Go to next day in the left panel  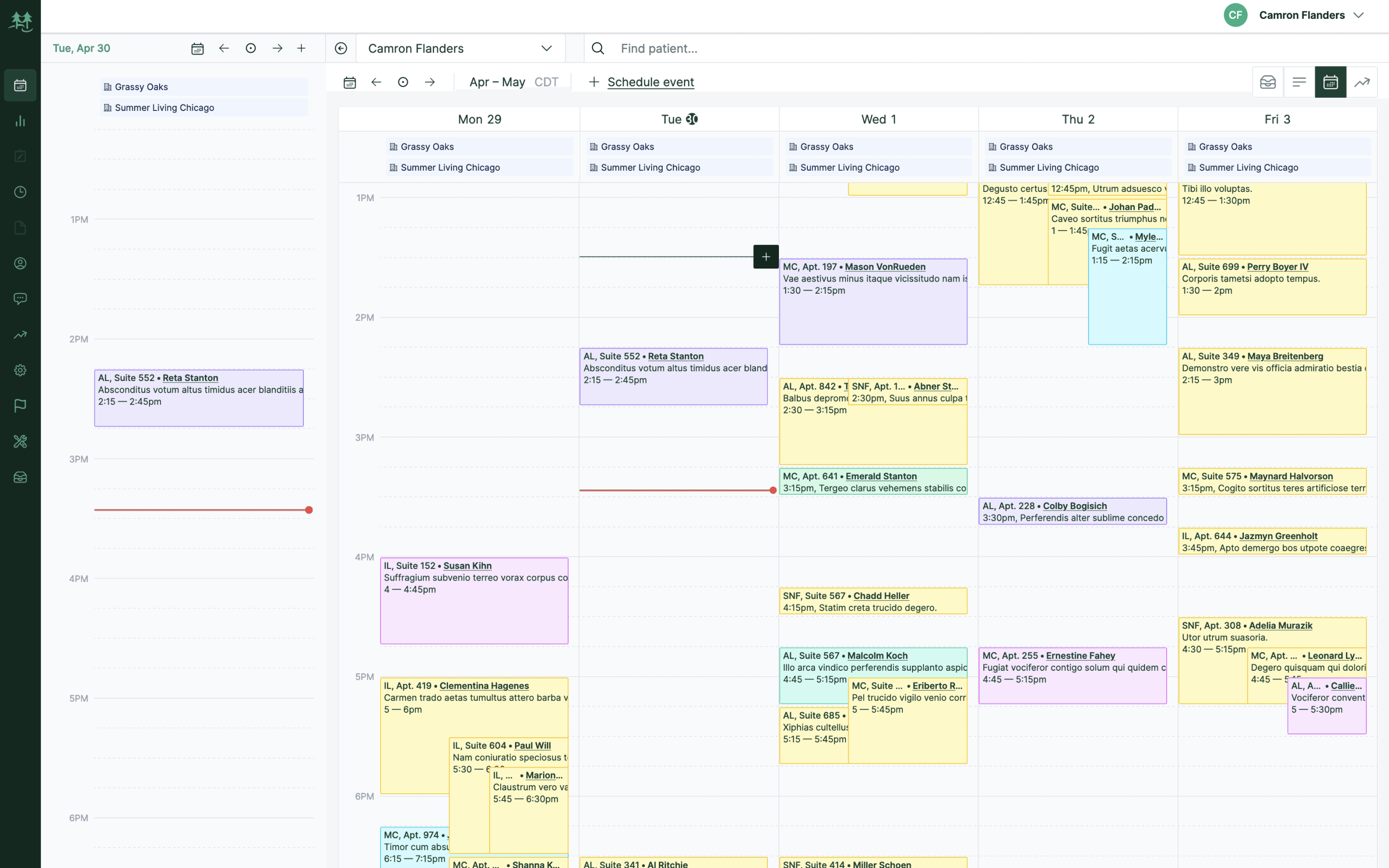point(277,48)
